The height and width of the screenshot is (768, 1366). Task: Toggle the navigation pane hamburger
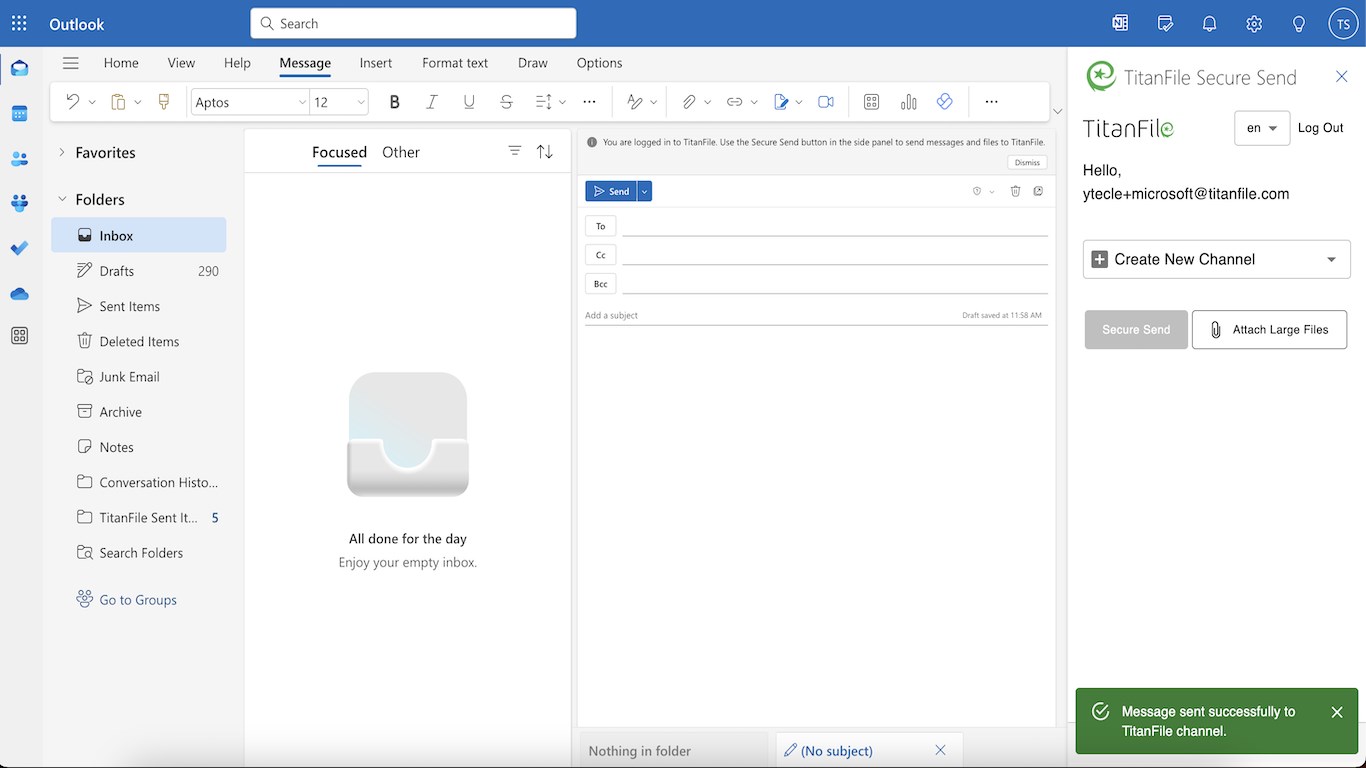coord(70,63)
